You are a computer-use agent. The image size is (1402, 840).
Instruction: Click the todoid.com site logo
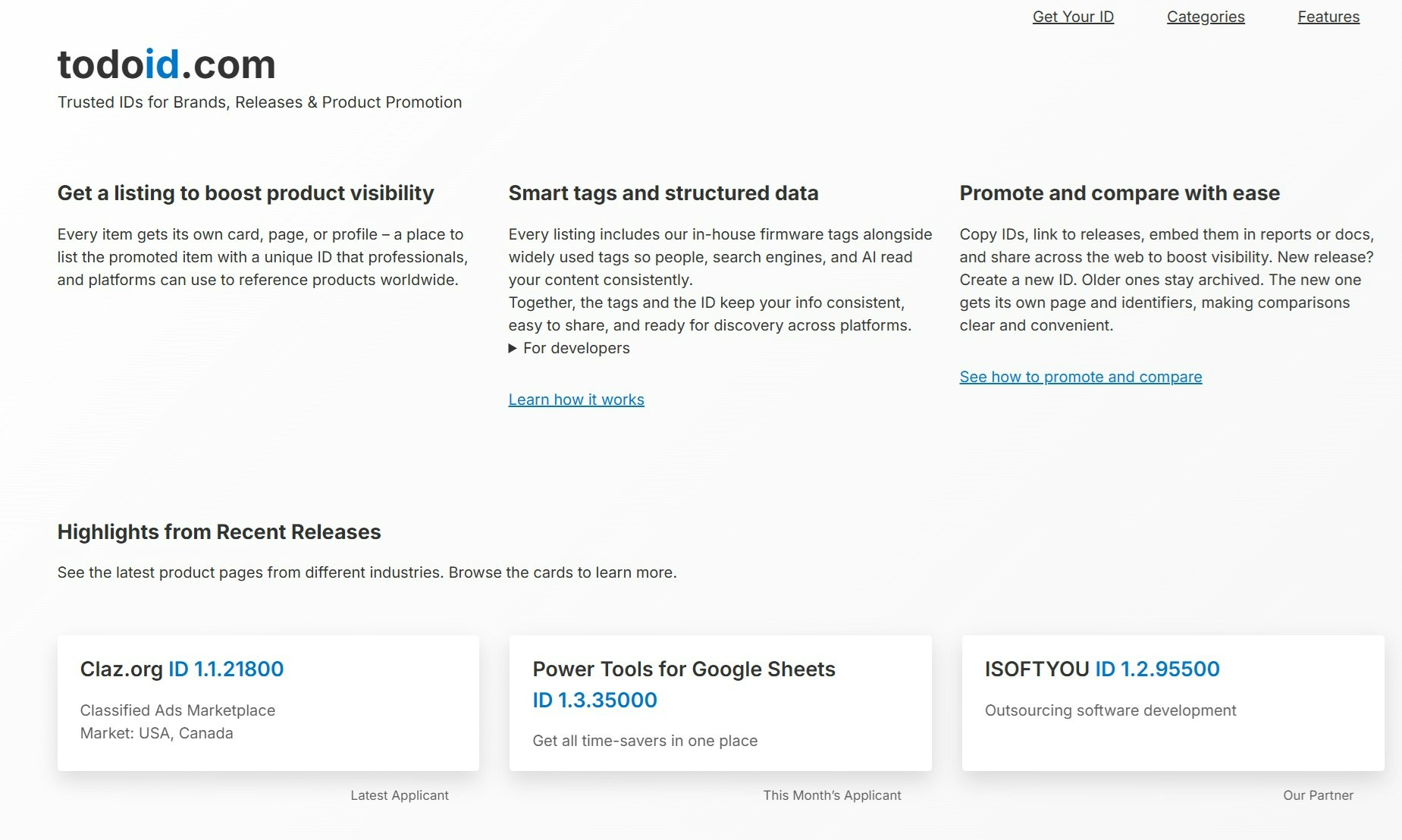[166, 64]
